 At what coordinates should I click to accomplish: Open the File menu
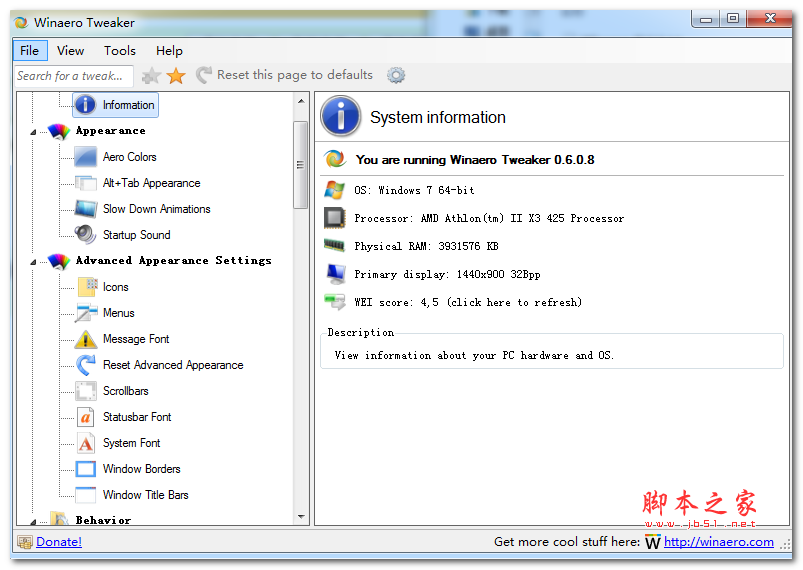pos(30,51)
